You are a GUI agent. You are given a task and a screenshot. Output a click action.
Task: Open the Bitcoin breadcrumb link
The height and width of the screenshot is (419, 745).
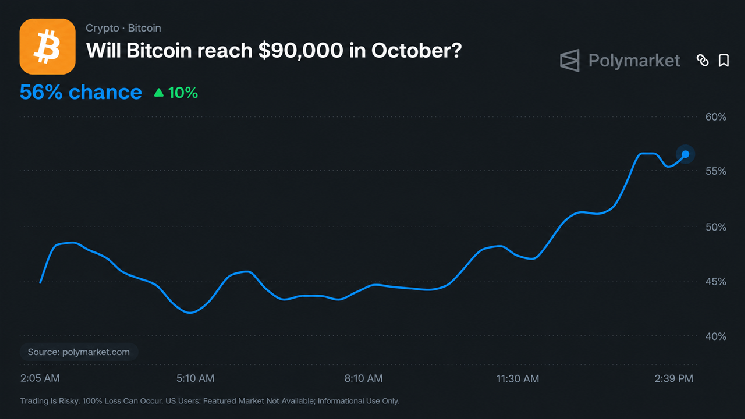coord(144,28)
